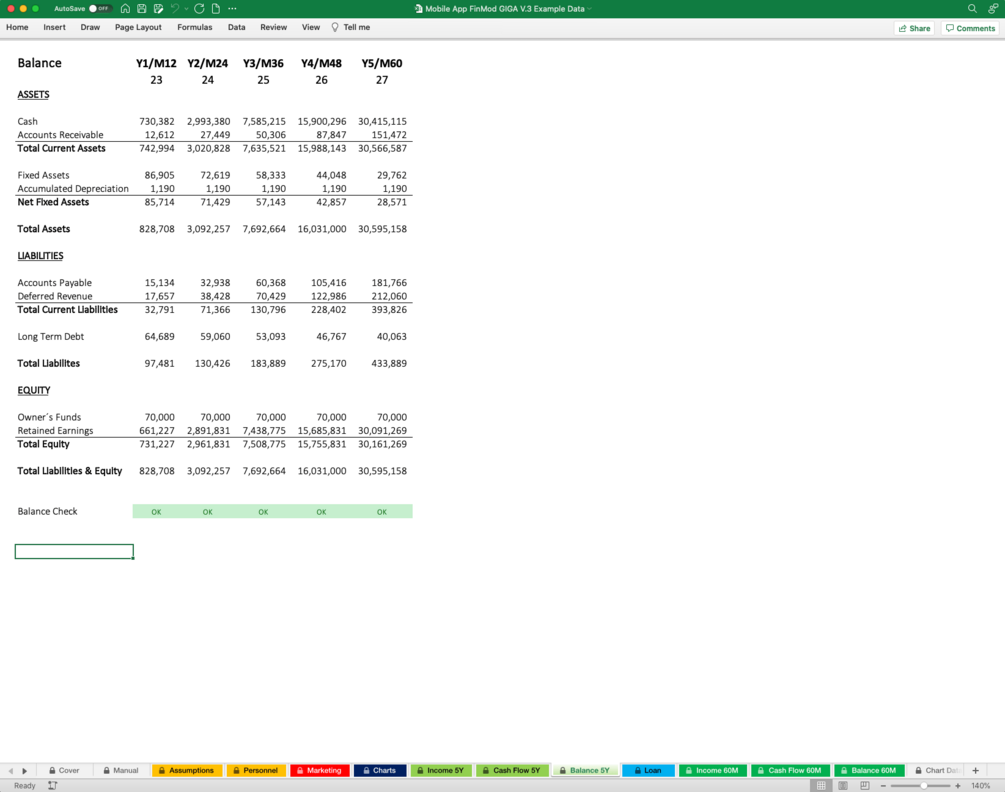
Task: Switch to the Chart Data sheet tab
Action: pos(937,770)
